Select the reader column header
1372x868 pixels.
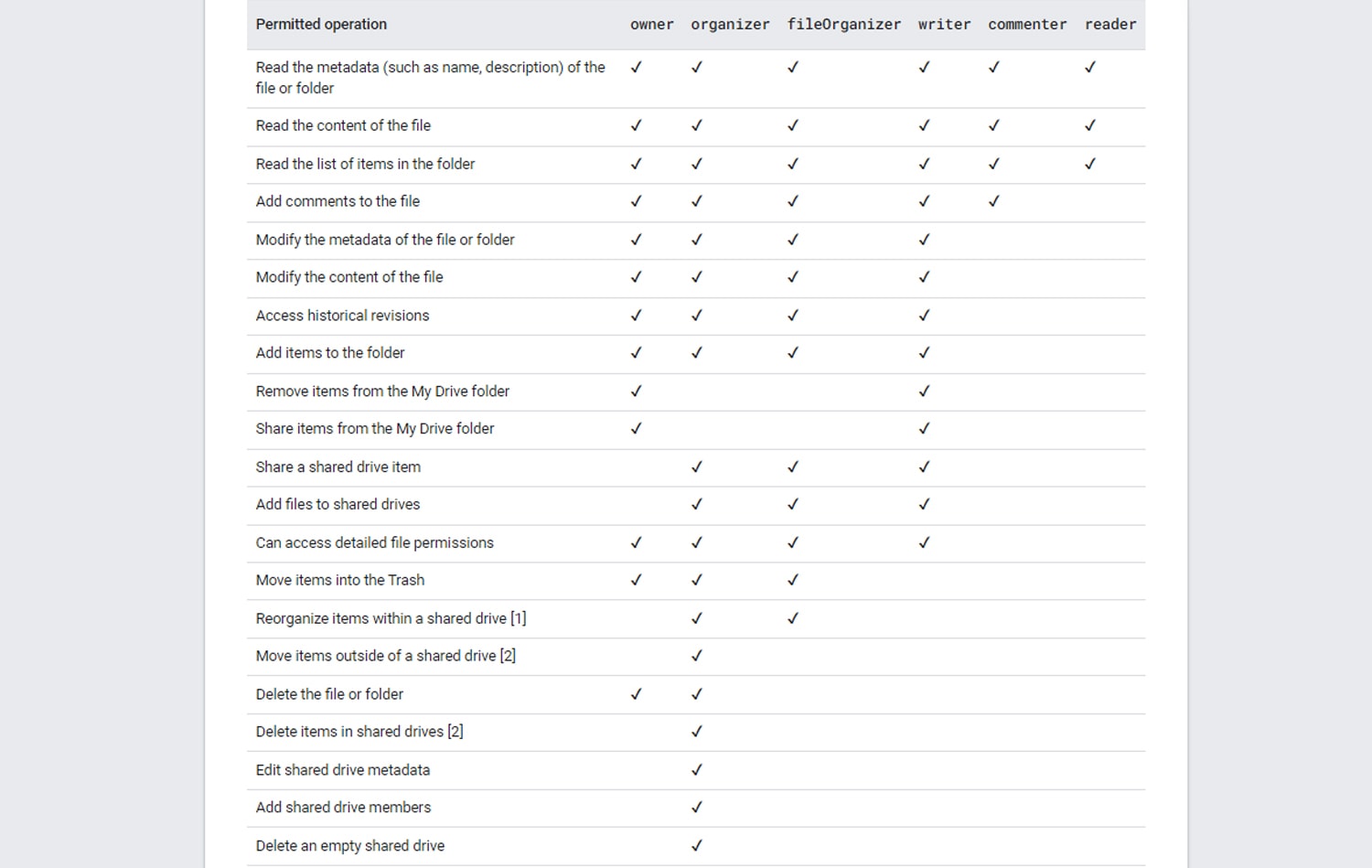click(x=1109, y=25)
